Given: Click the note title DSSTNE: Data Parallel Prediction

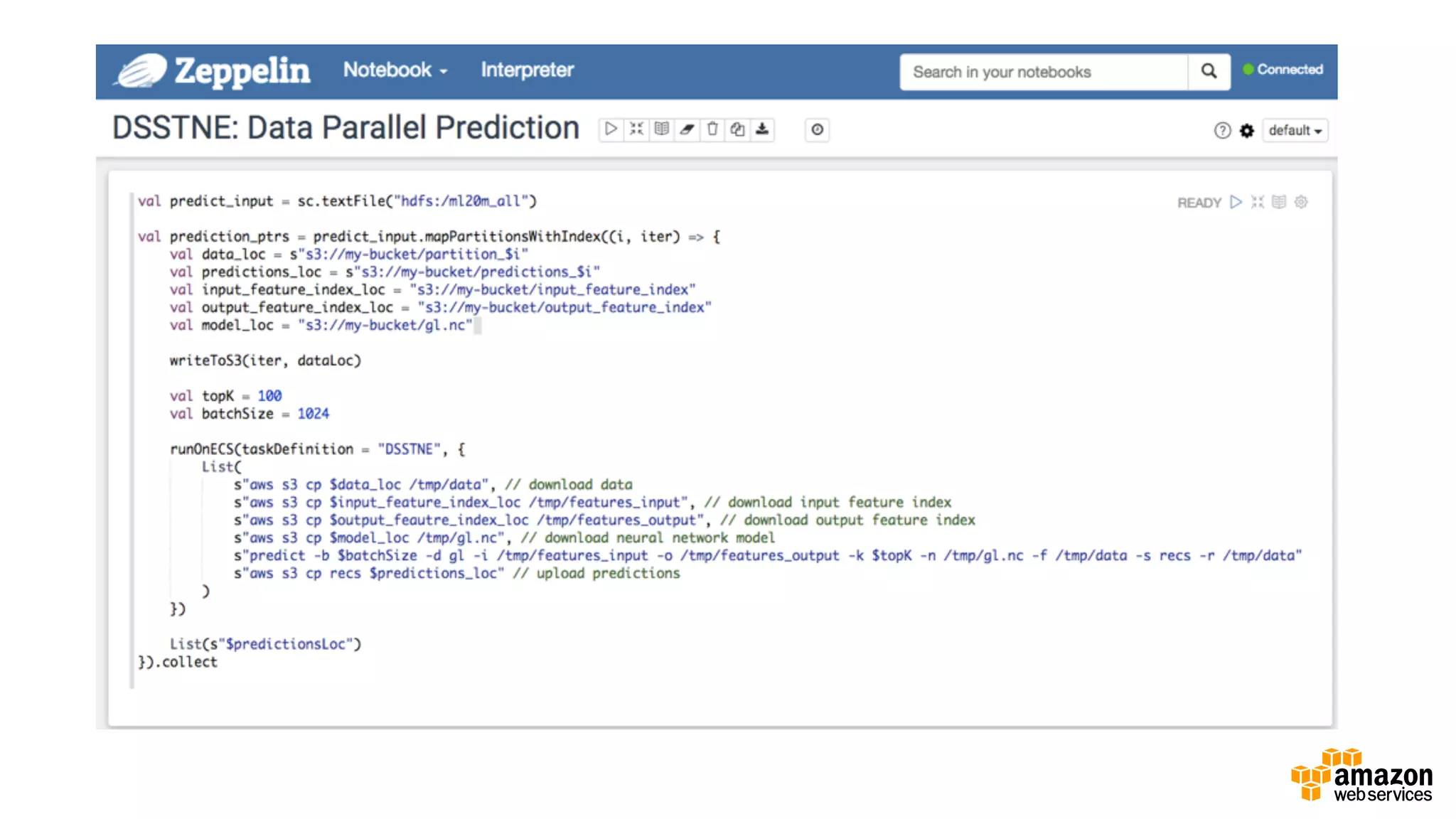Looking at the screenshot, I should [346, 129].
